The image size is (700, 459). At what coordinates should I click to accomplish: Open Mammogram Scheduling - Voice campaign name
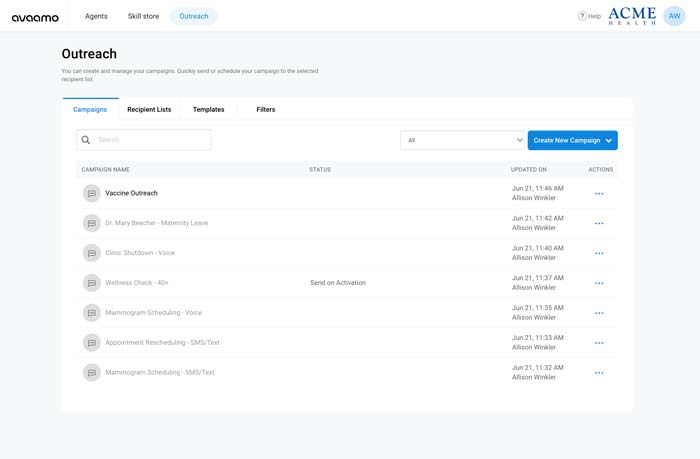tap(154, 313)
